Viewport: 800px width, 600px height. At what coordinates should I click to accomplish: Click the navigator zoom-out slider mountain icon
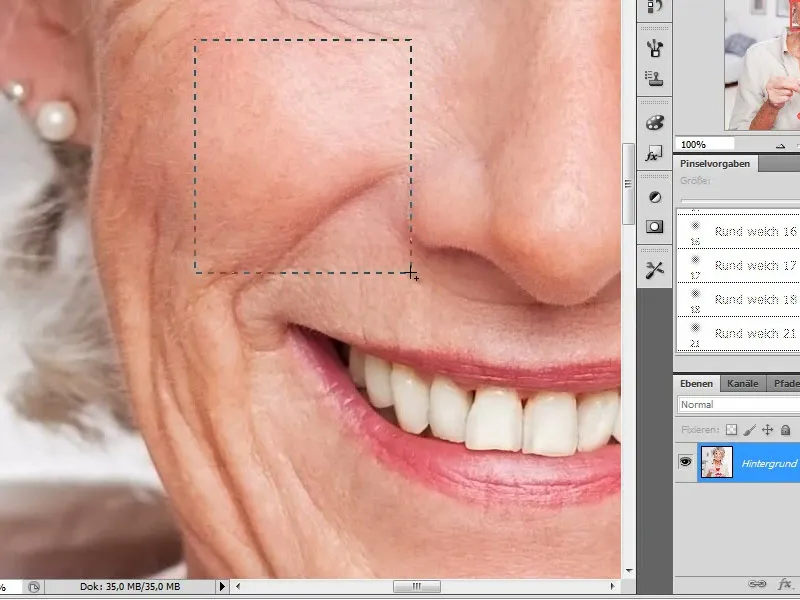click(781, 144)
